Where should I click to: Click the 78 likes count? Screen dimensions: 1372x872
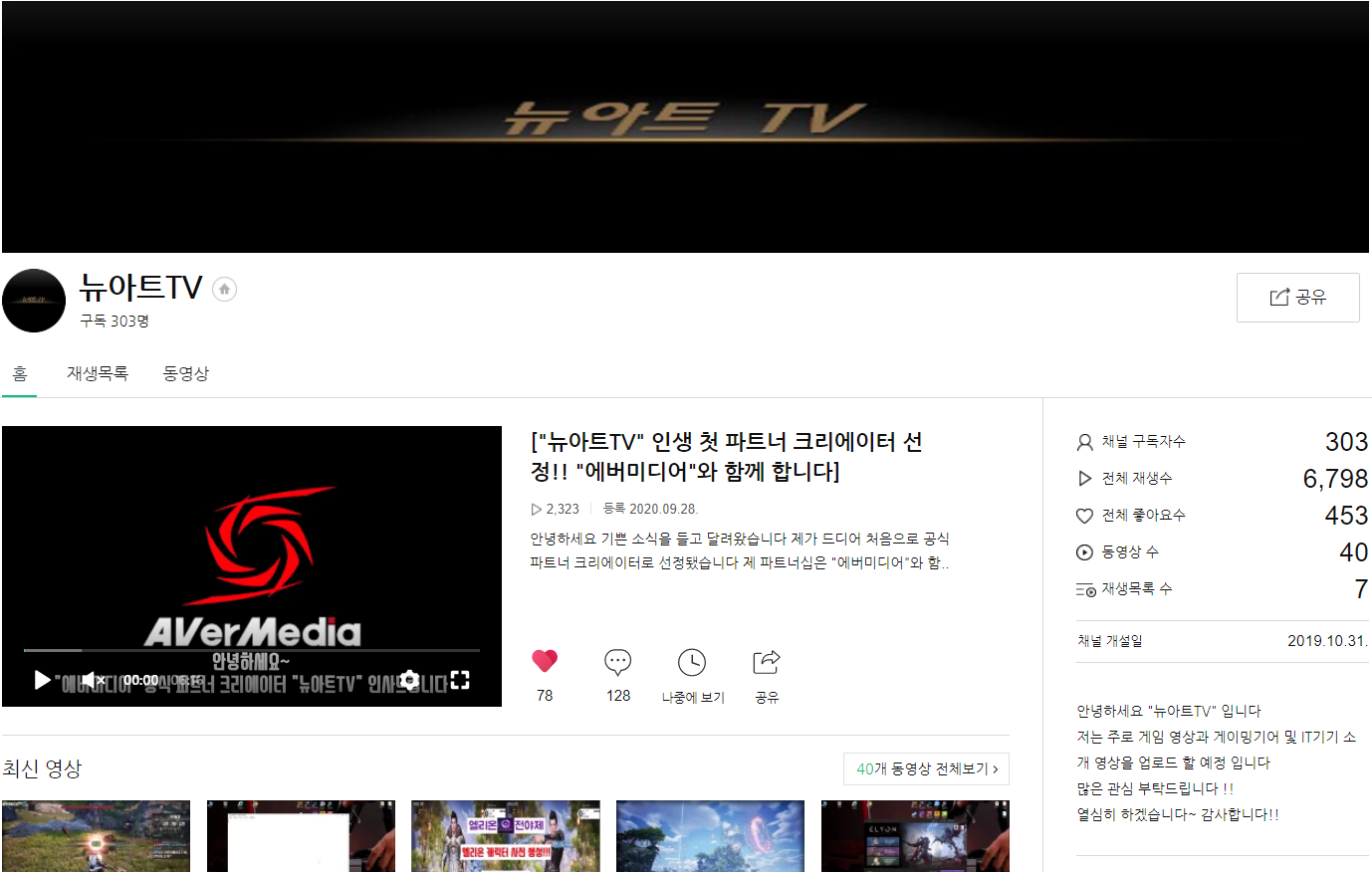coord(545,696)
